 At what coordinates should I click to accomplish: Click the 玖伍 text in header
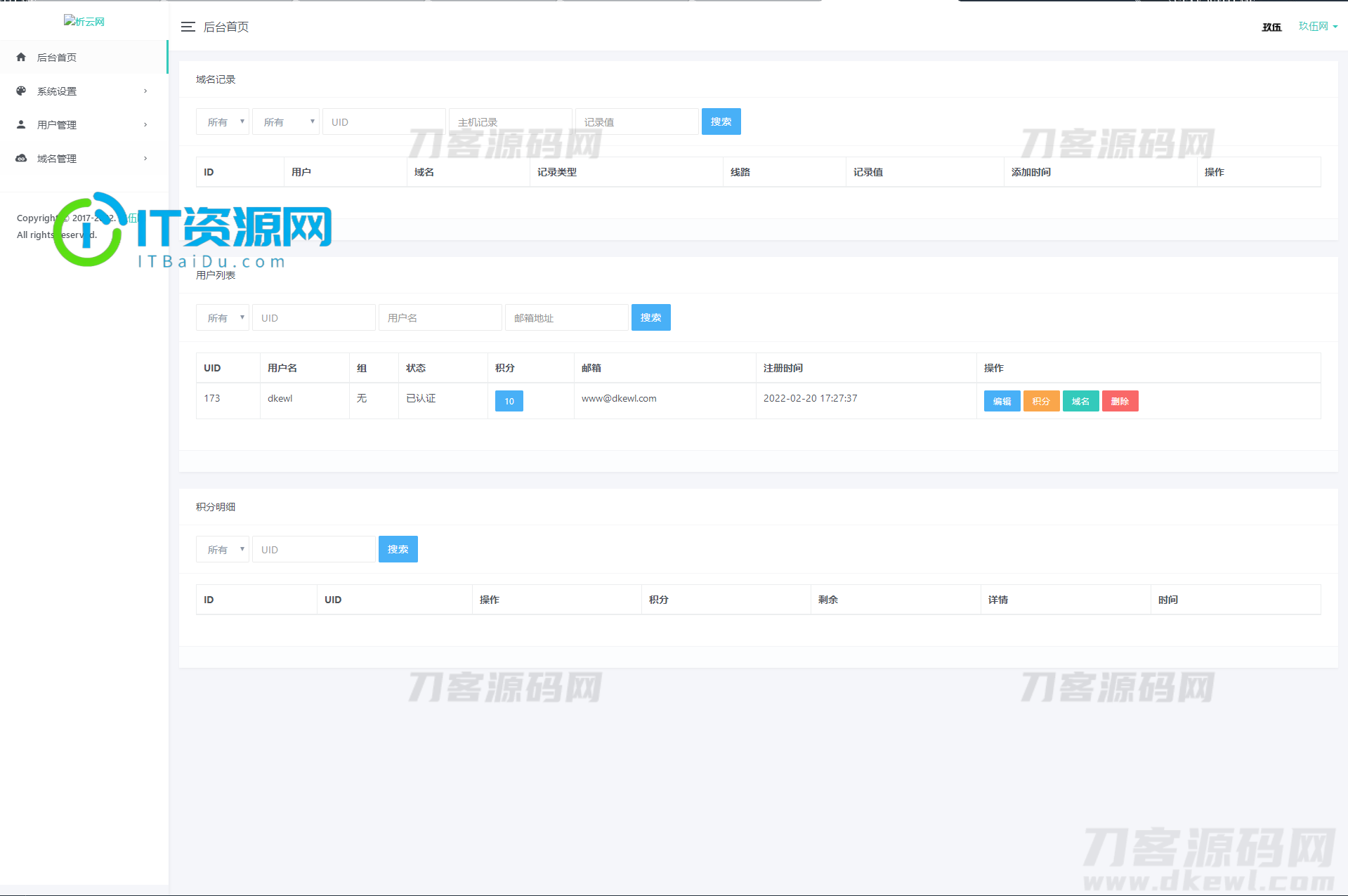click(1272, 27)
